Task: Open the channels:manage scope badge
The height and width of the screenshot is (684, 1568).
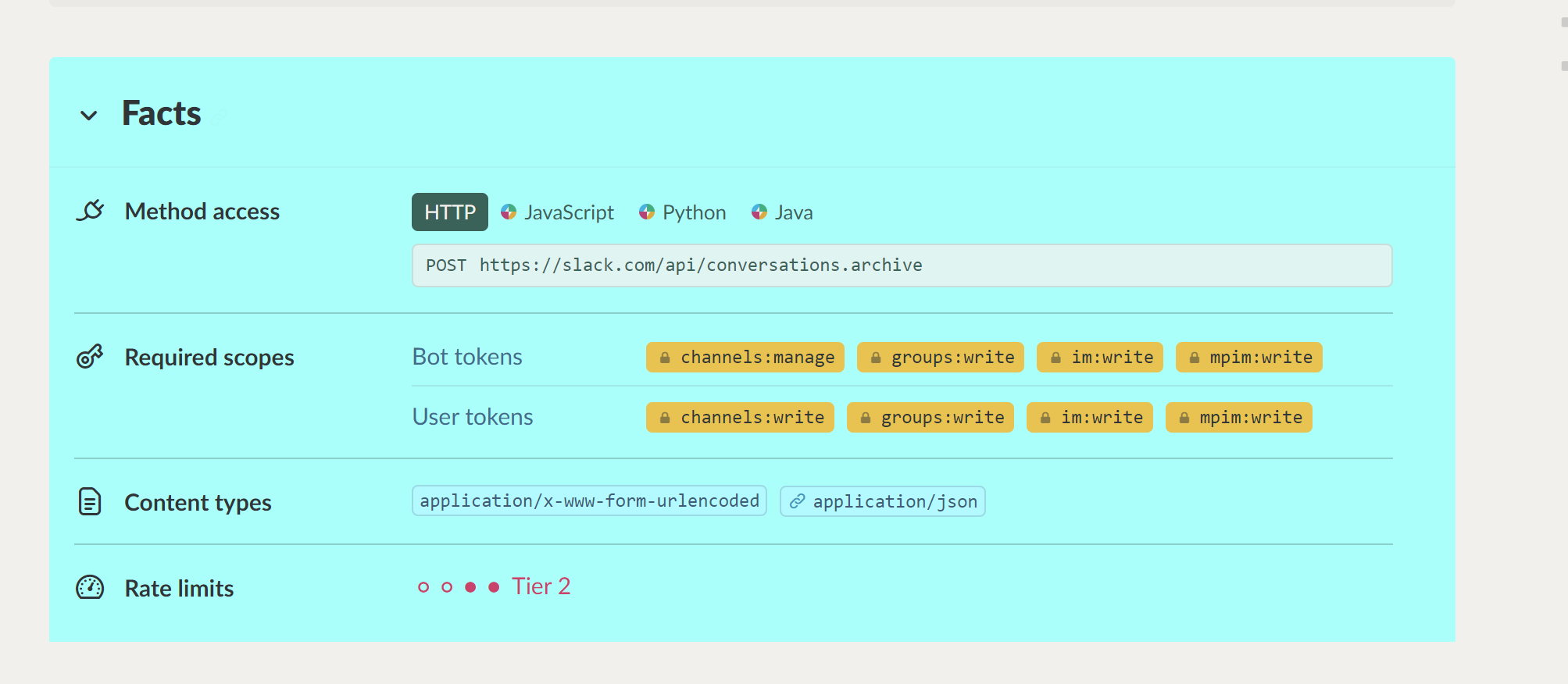Action: (x=745, y=358)
